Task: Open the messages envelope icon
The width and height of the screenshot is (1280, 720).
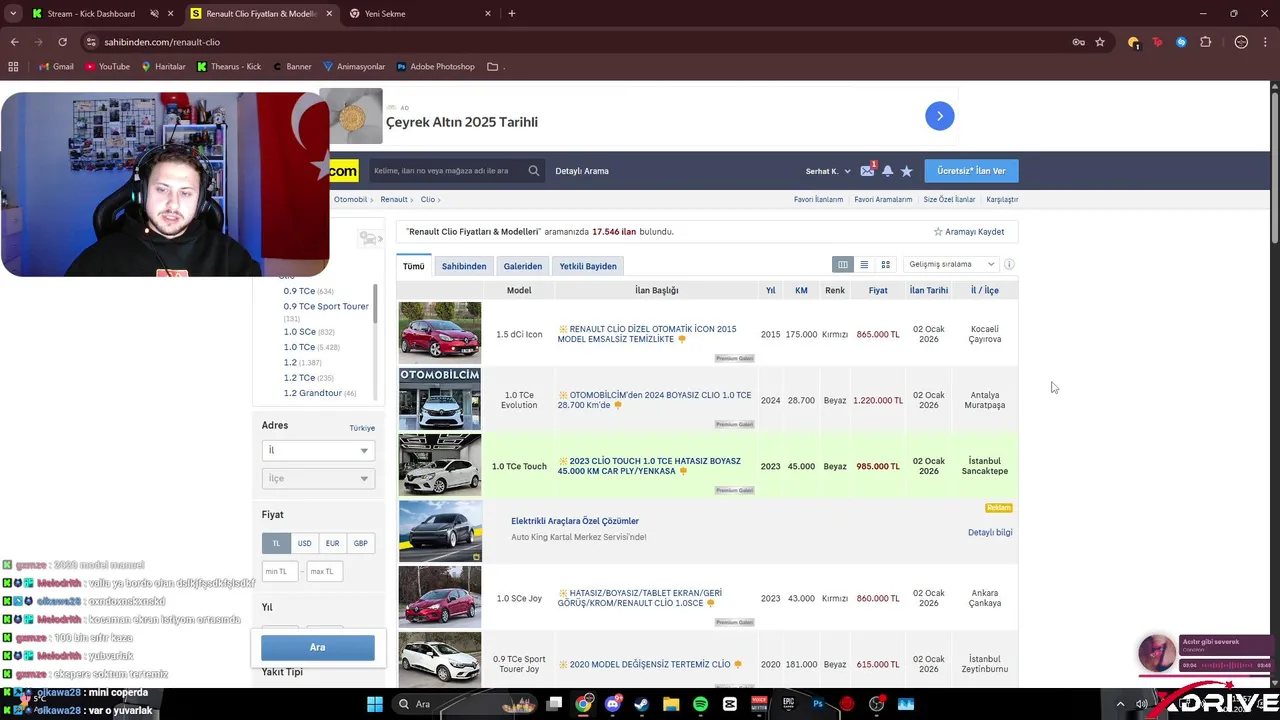Action: click(x=867, y=171)
